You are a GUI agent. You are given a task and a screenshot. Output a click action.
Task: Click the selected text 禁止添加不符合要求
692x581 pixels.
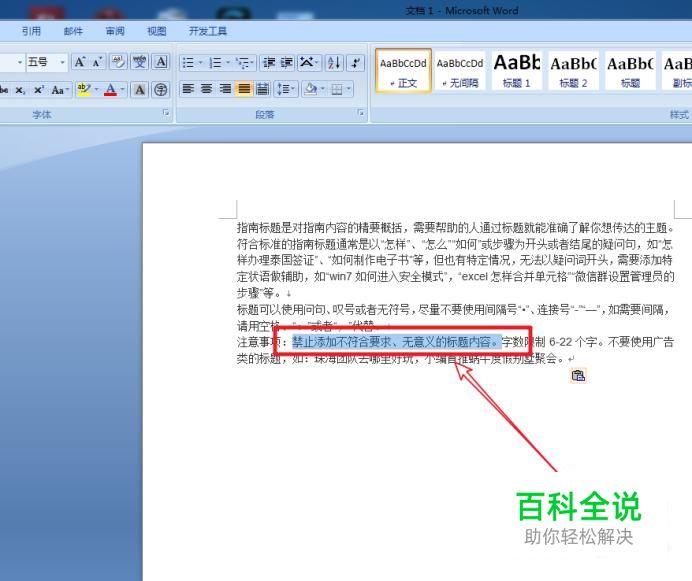click(341, 342)
